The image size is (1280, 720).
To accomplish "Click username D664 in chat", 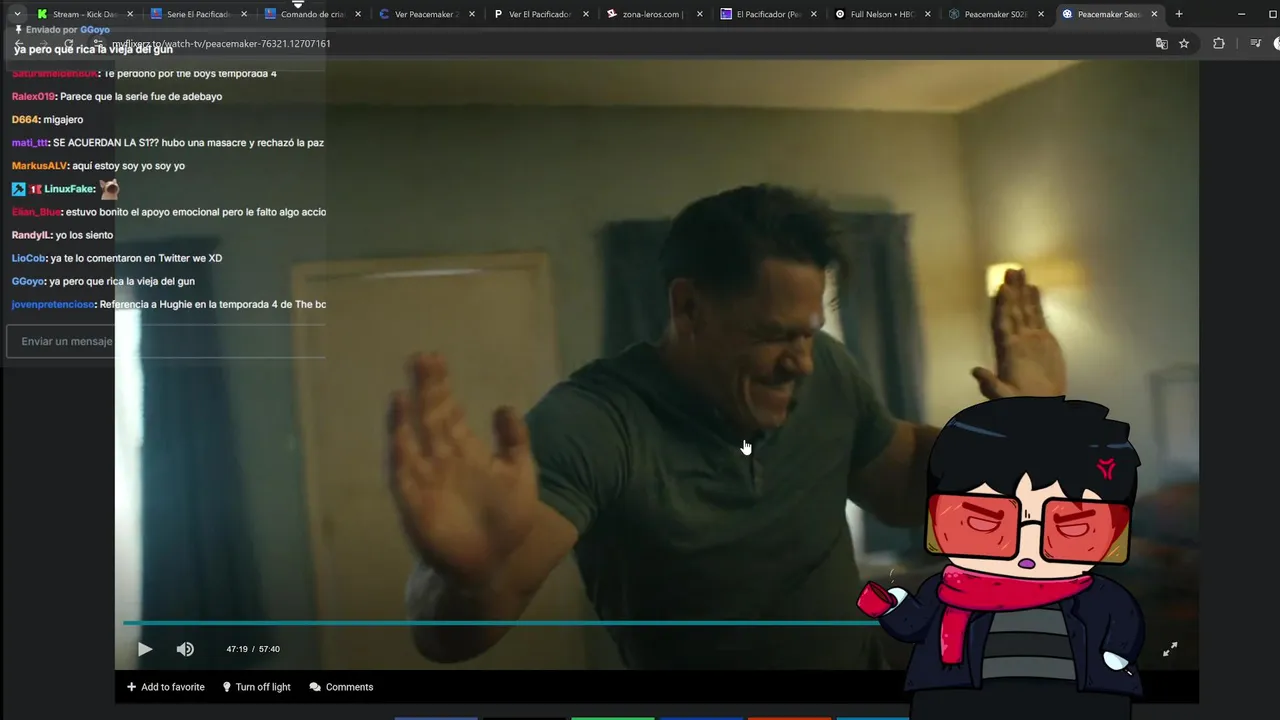I will (x=25, y=120).
